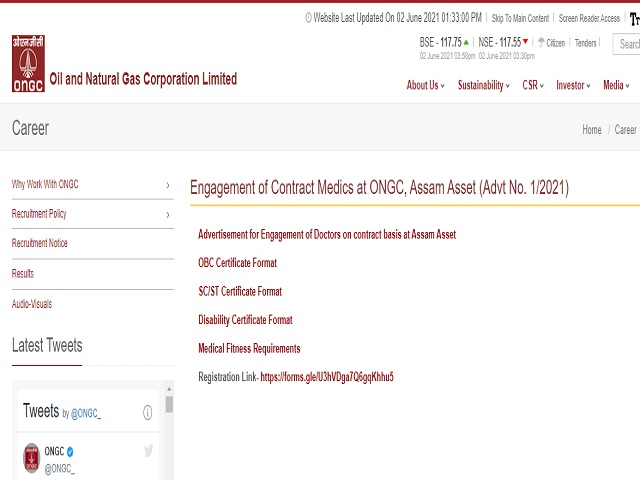Click Home in the breadcrumb
The width and height of the screenshot is (640, 480).
click(x=592, y=129)
